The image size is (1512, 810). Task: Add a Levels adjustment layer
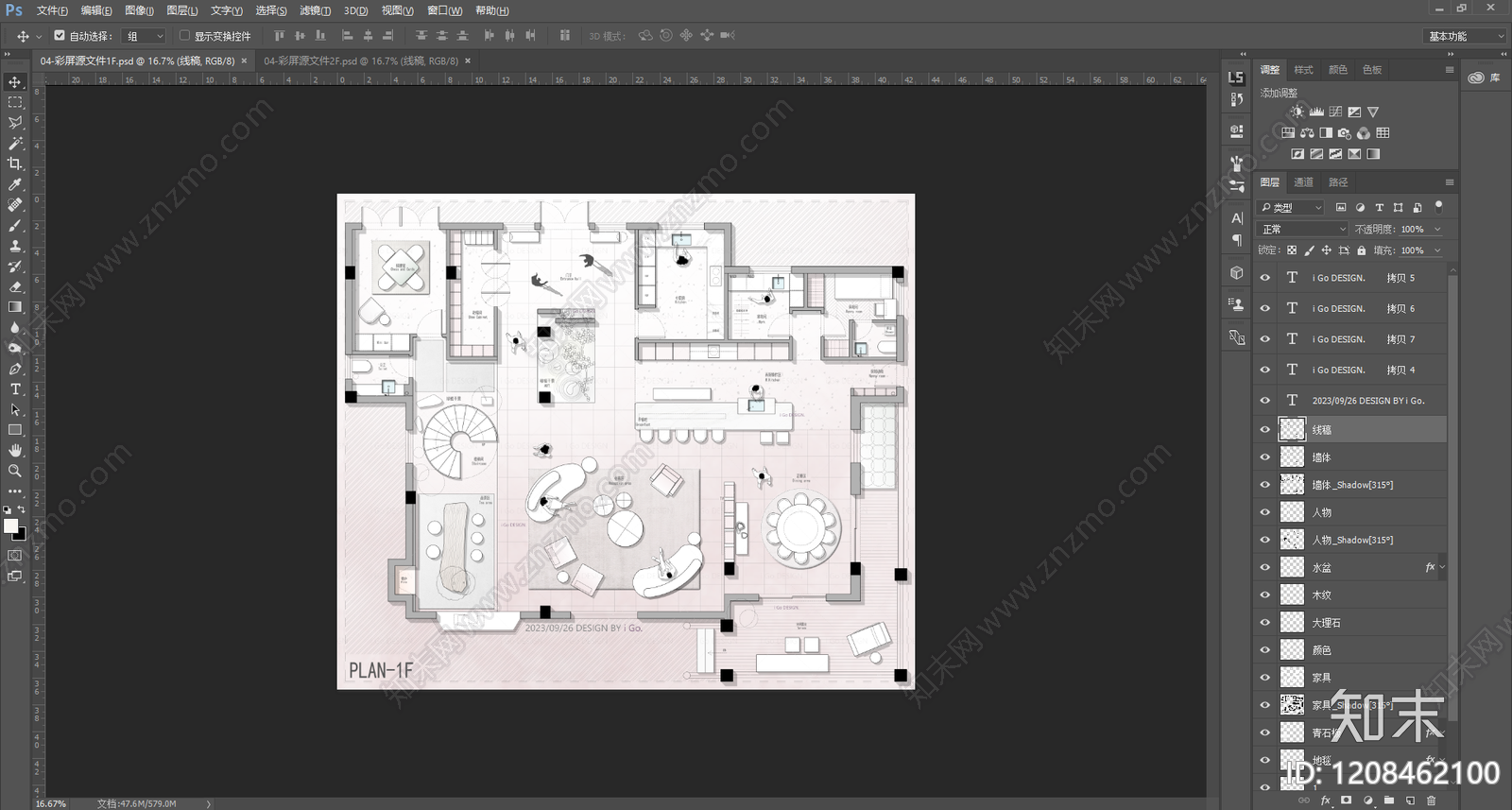click(x=1316, y=112)
